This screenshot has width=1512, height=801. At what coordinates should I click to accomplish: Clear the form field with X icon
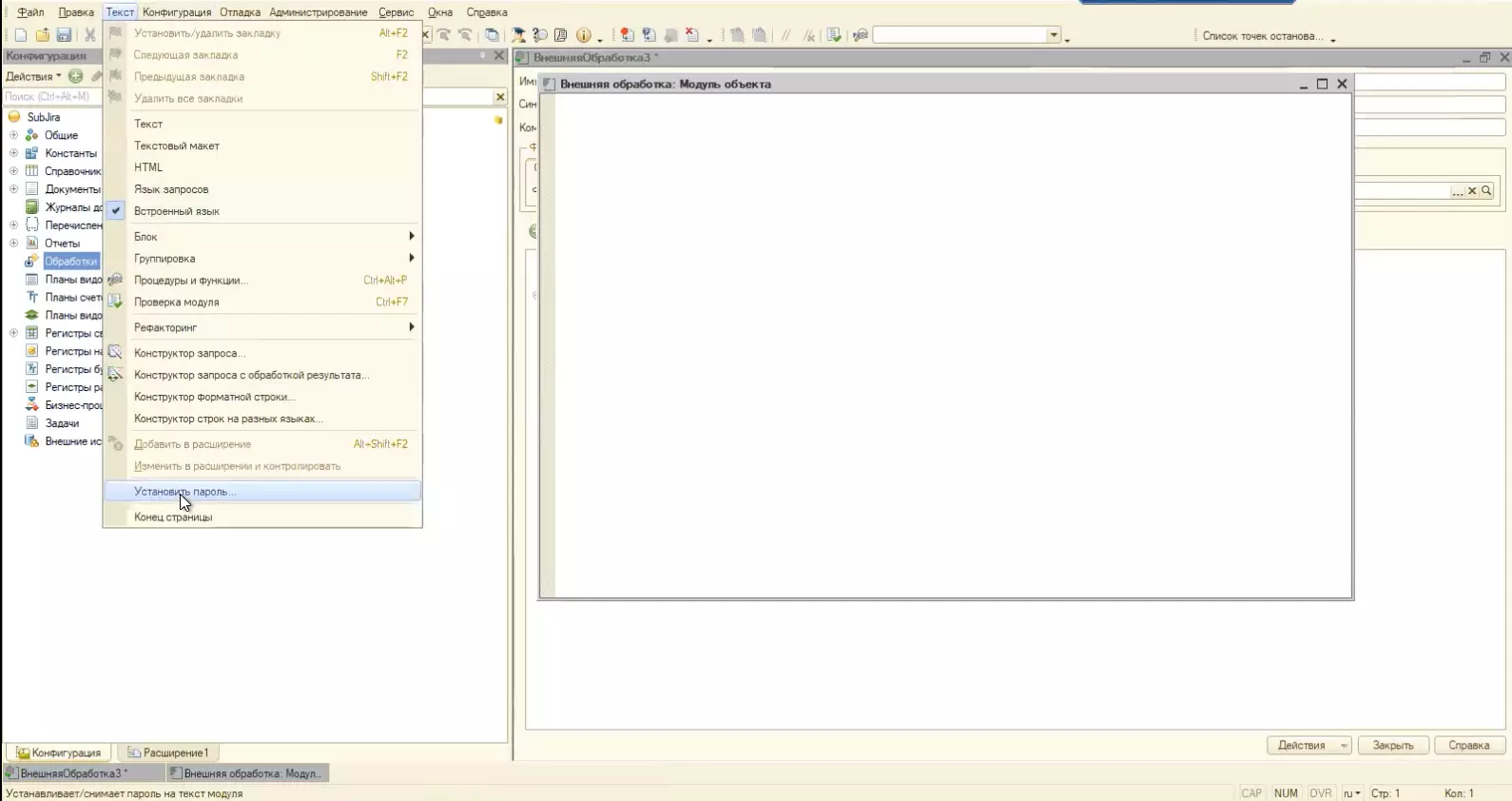(1472, 191)
